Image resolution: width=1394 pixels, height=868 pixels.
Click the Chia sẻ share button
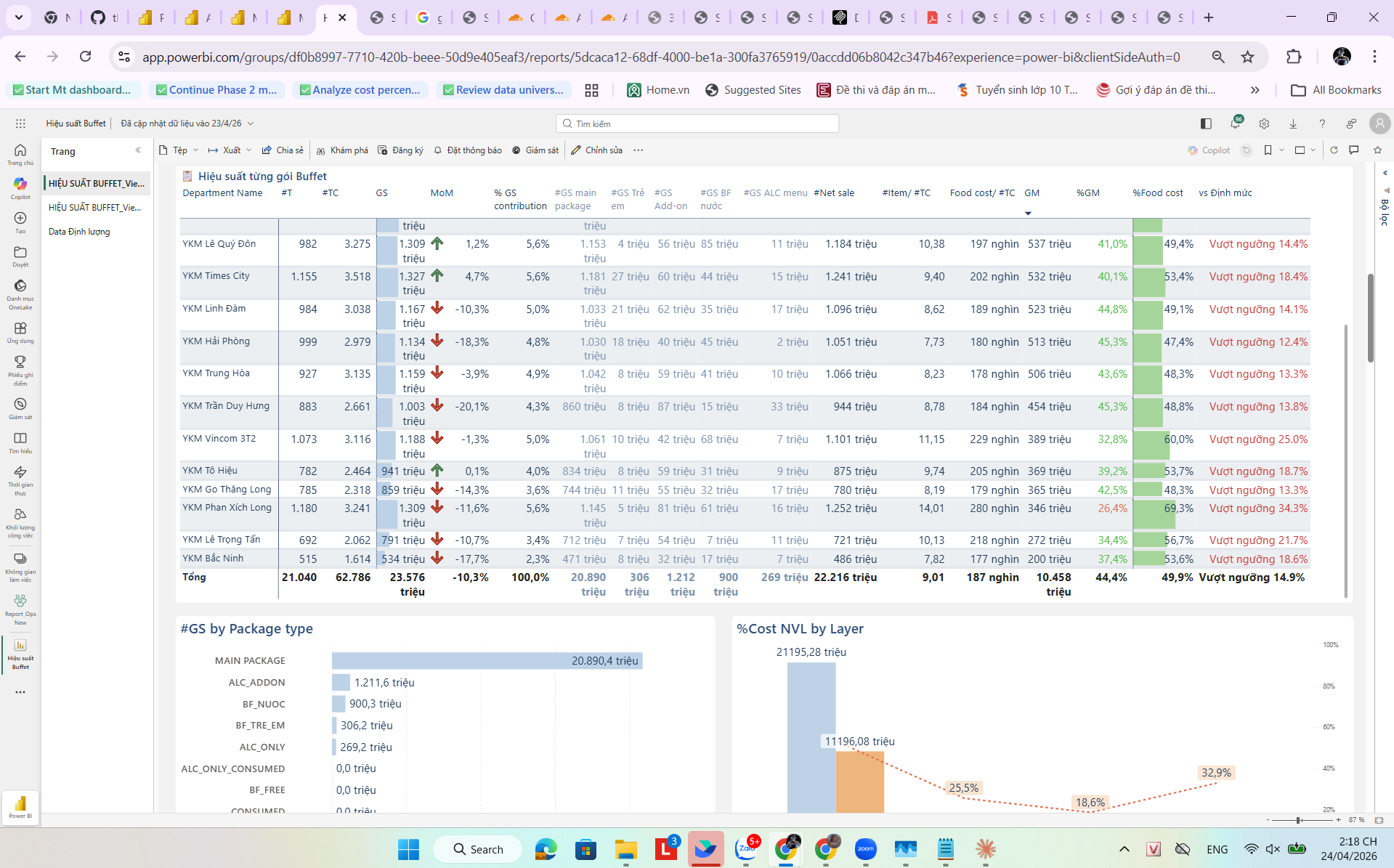[283, 150]
